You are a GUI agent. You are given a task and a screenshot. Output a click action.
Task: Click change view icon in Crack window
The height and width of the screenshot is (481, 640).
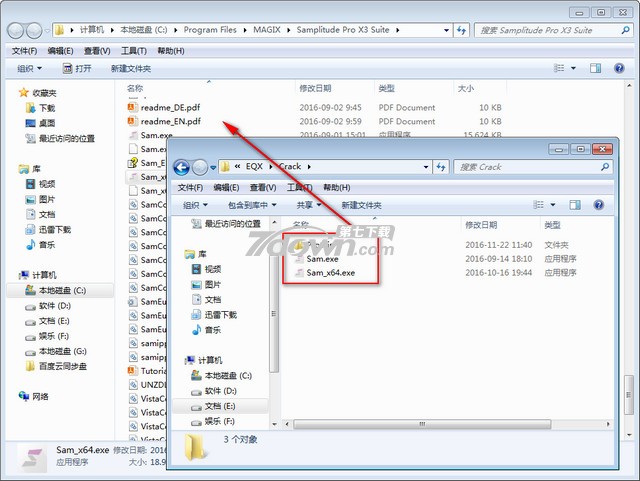(x=538, y=205)
